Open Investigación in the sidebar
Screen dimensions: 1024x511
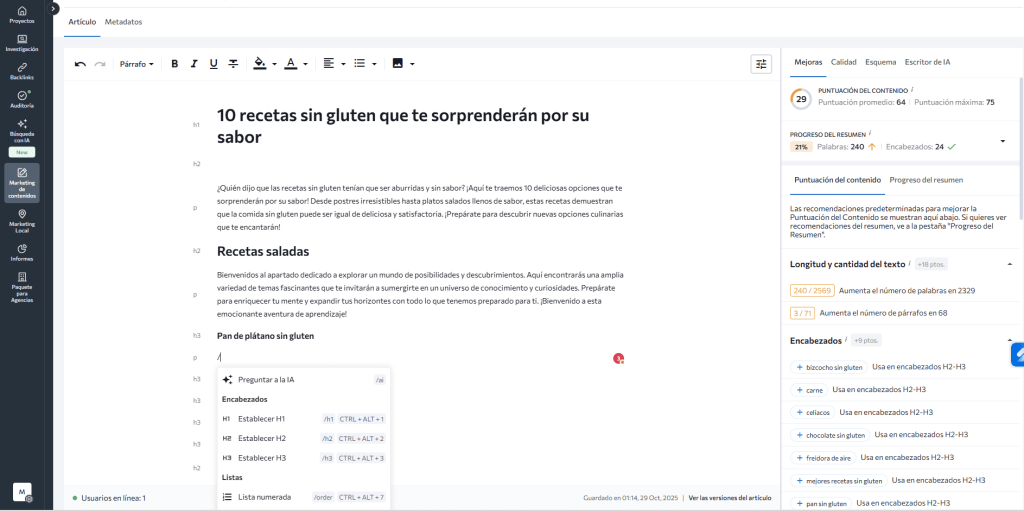[22, 43]
